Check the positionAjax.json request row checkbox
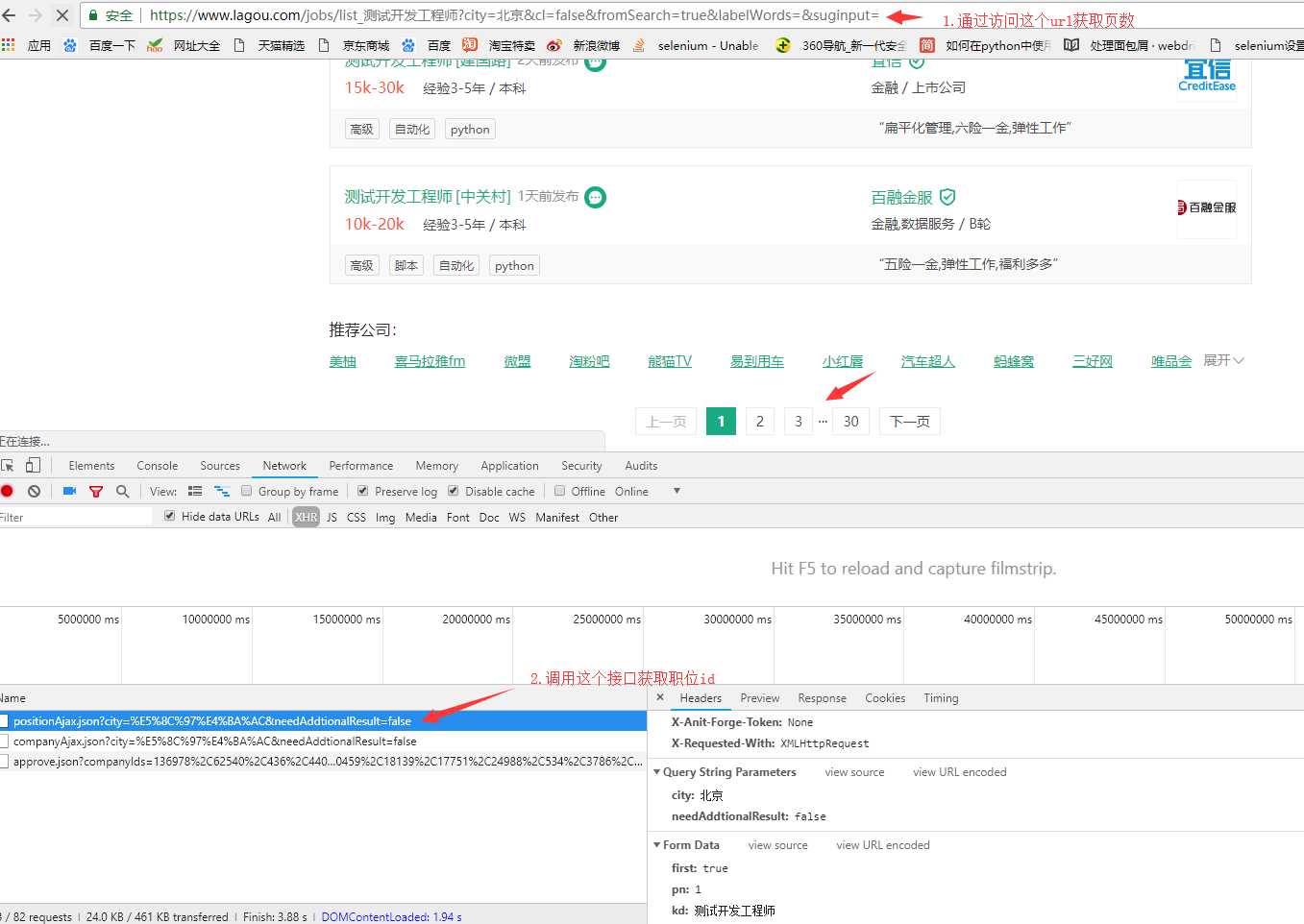Screen dimensions: 1304x924 (5, 720)
